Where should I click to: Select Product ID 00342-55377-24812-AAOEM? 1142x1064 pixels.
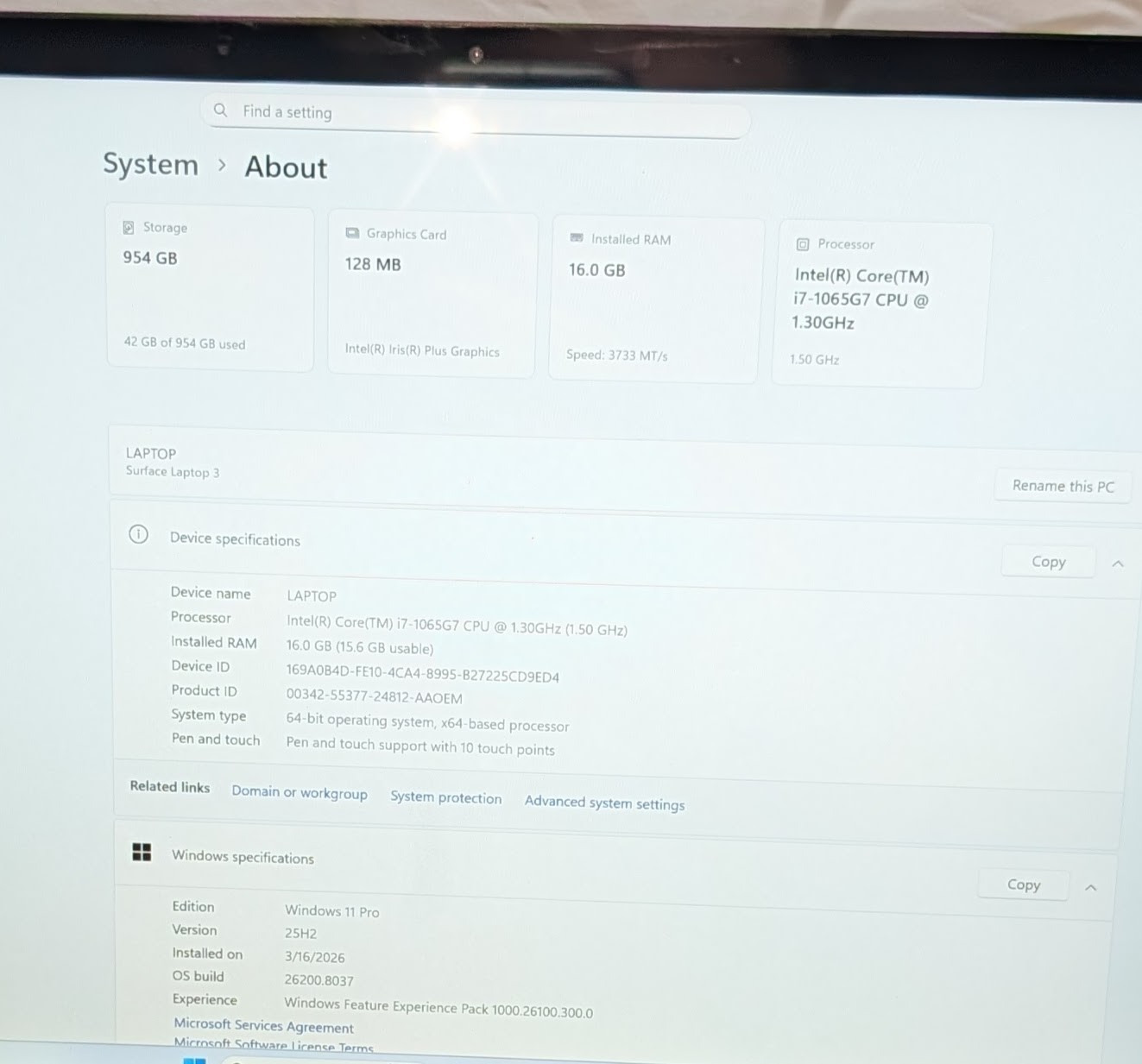[x=375, y=696]
